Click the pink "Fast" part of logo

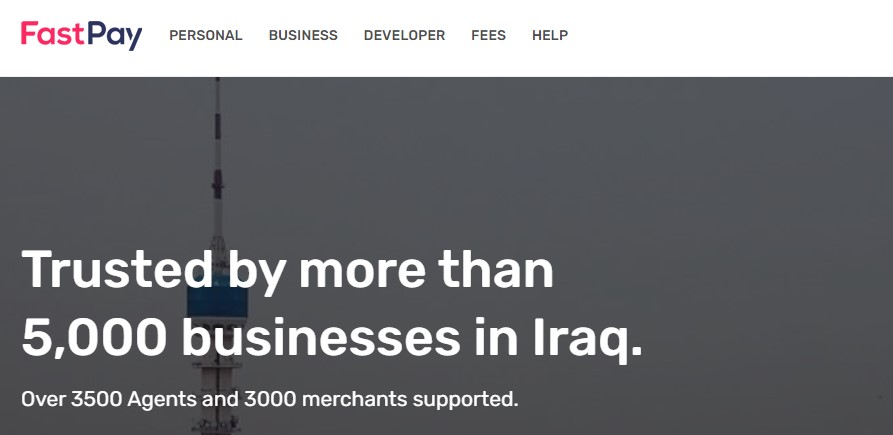tap(52, 33)
